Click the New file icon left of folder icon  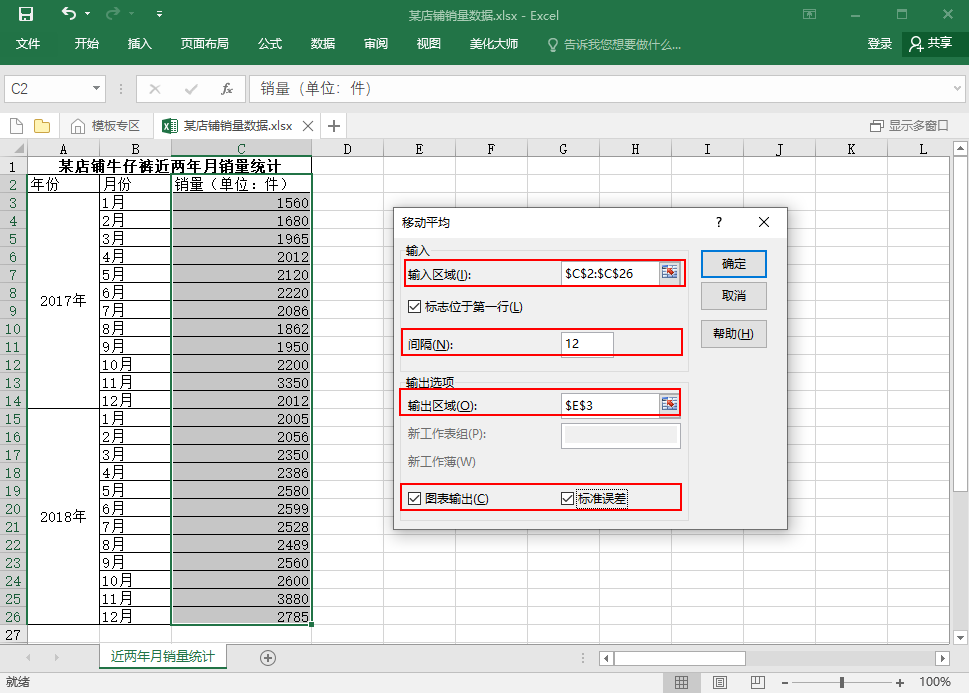14,126
